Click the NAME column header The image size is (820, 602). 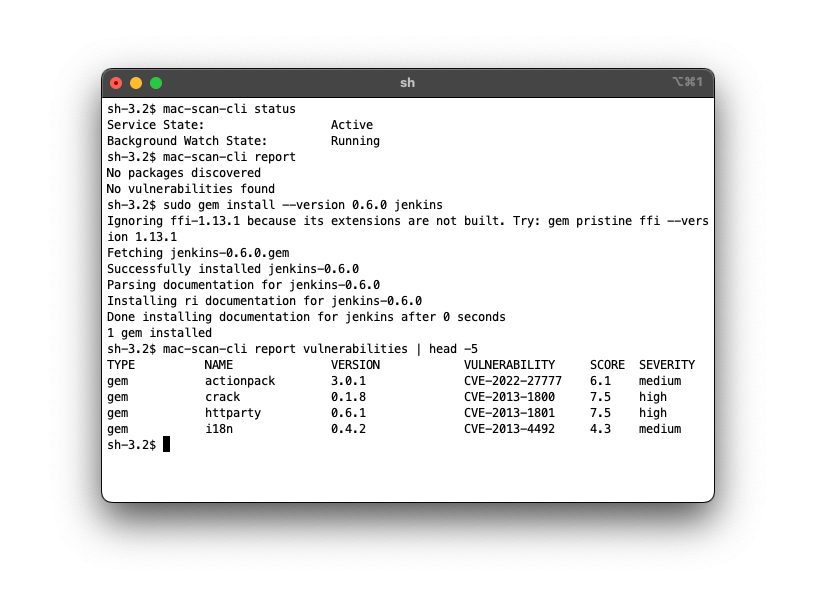pos(219,365)
